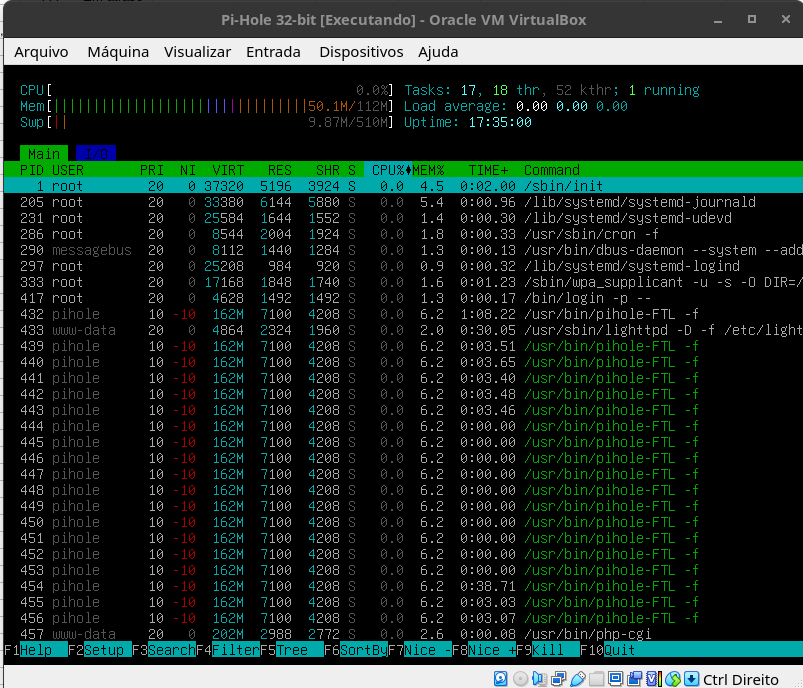The height and width of the screenshot is (688, 803).
Task: Click the CPU% column header
Action: (388, 170)
